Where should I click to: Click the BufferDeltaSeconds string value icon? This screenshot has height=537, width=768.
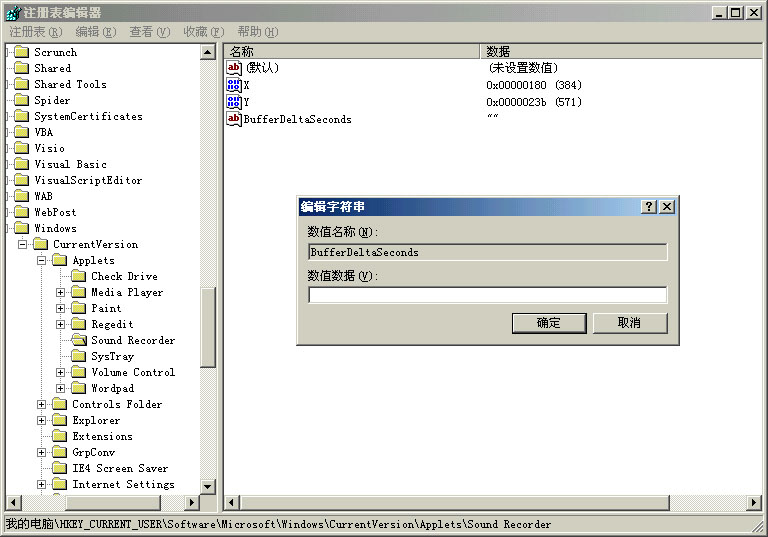pyautogui.click(x=234, y=119)
